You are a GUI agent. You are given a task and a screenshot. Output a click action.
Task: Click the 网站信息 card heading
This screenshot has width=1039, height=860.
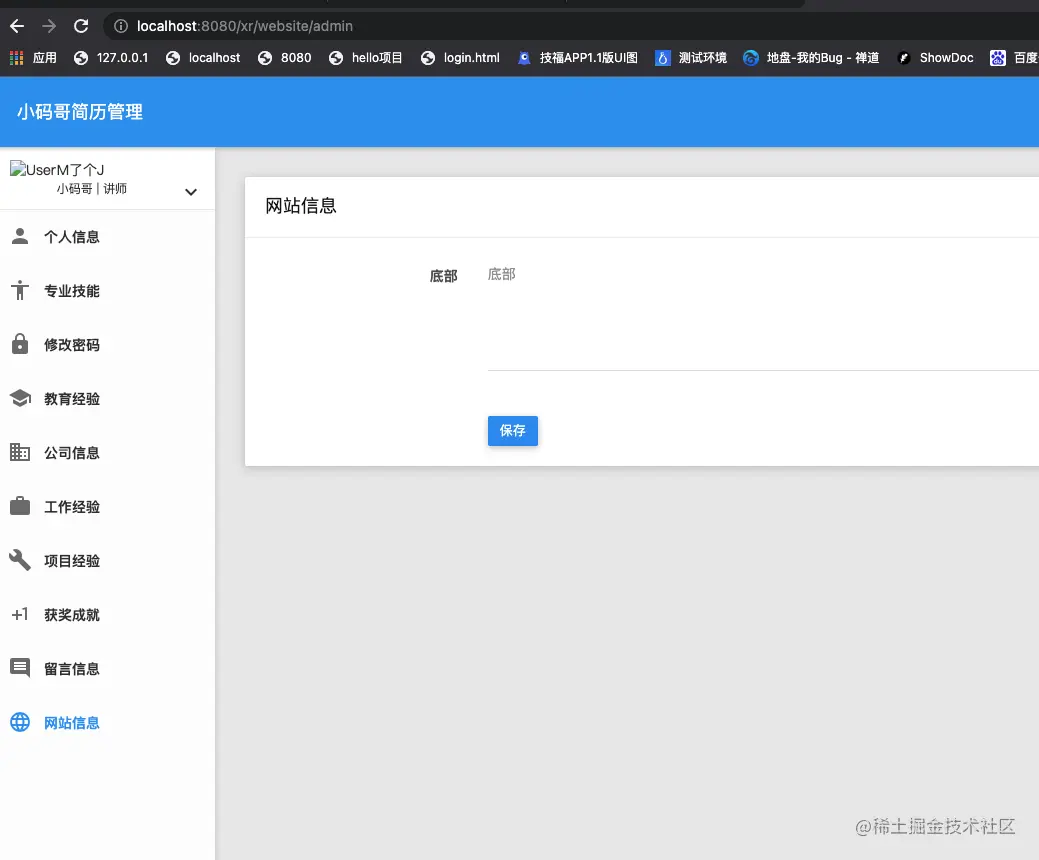pyautogui.click(x=301, y=205)
